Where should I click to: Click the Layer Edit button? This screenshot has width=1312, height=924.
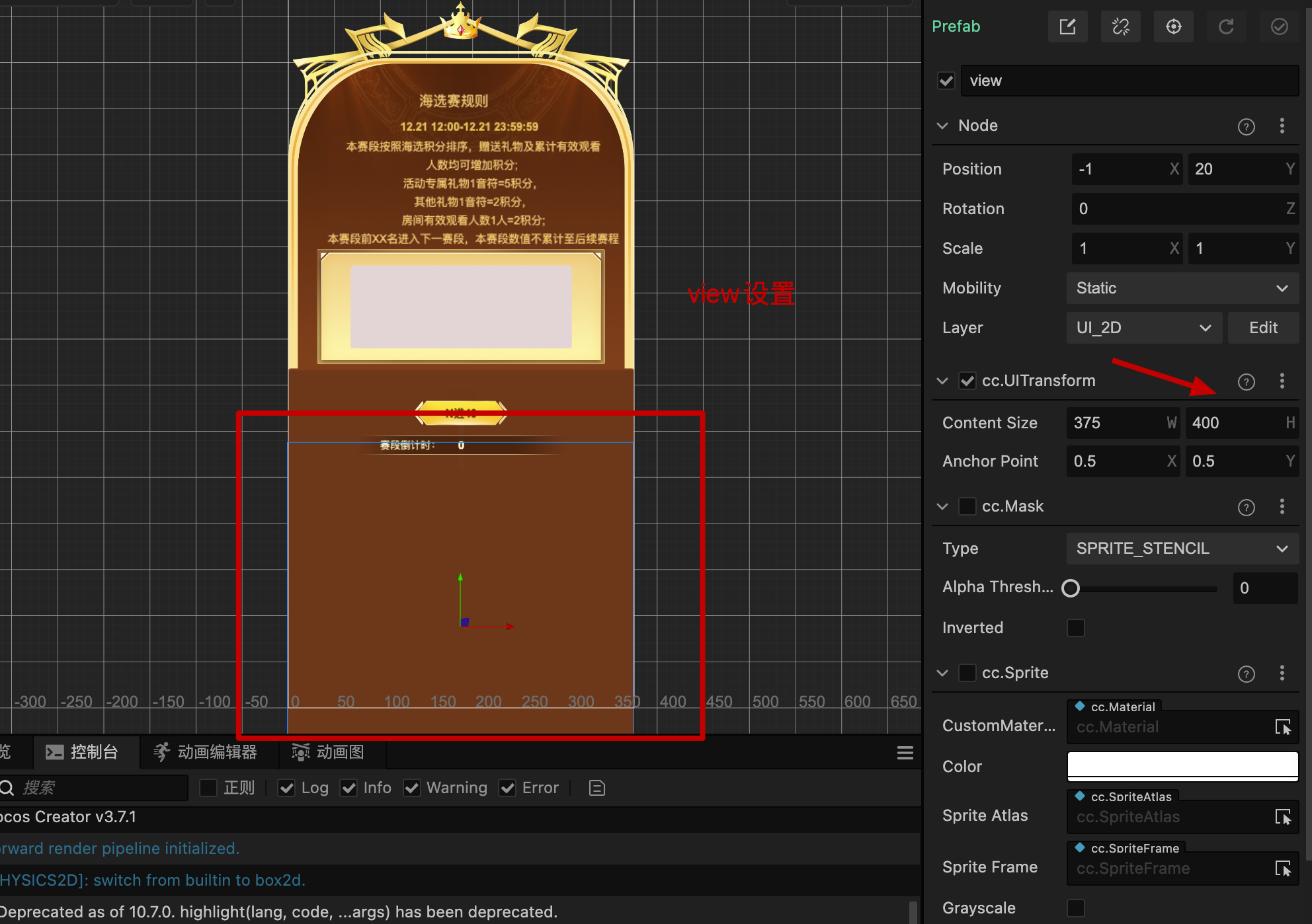point(1262,328)
